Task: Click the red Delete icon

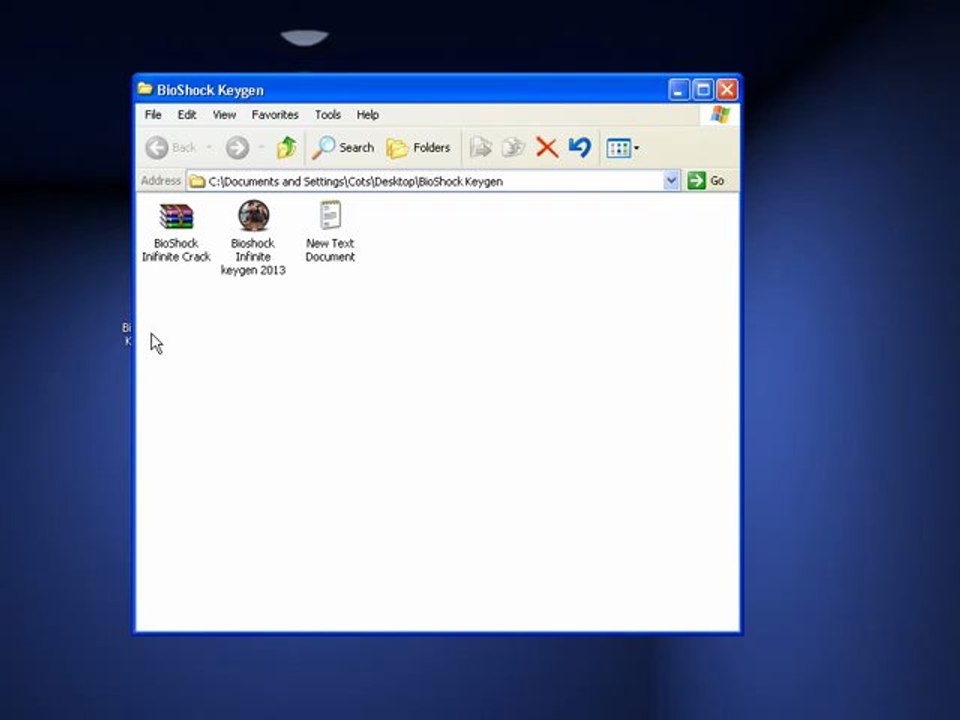Action: 547,148
